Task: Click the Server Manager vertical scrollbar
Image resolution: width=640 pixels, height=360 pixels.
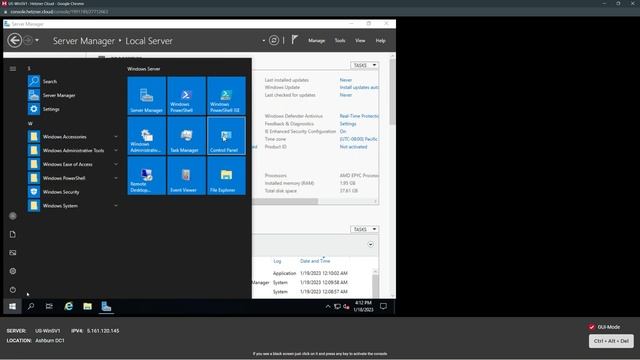Action: [392, 92]
